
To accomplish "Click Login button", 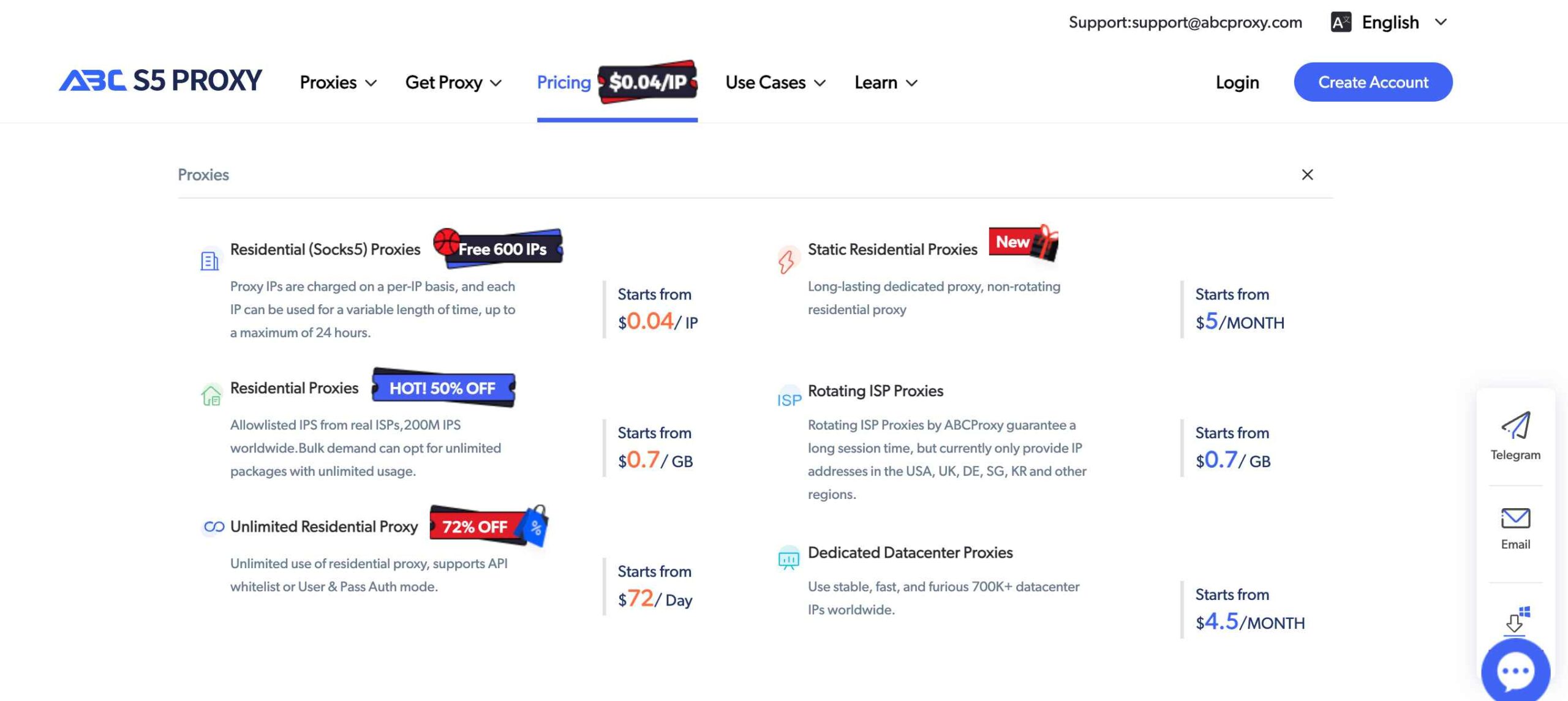I will tap(1237, 81).
